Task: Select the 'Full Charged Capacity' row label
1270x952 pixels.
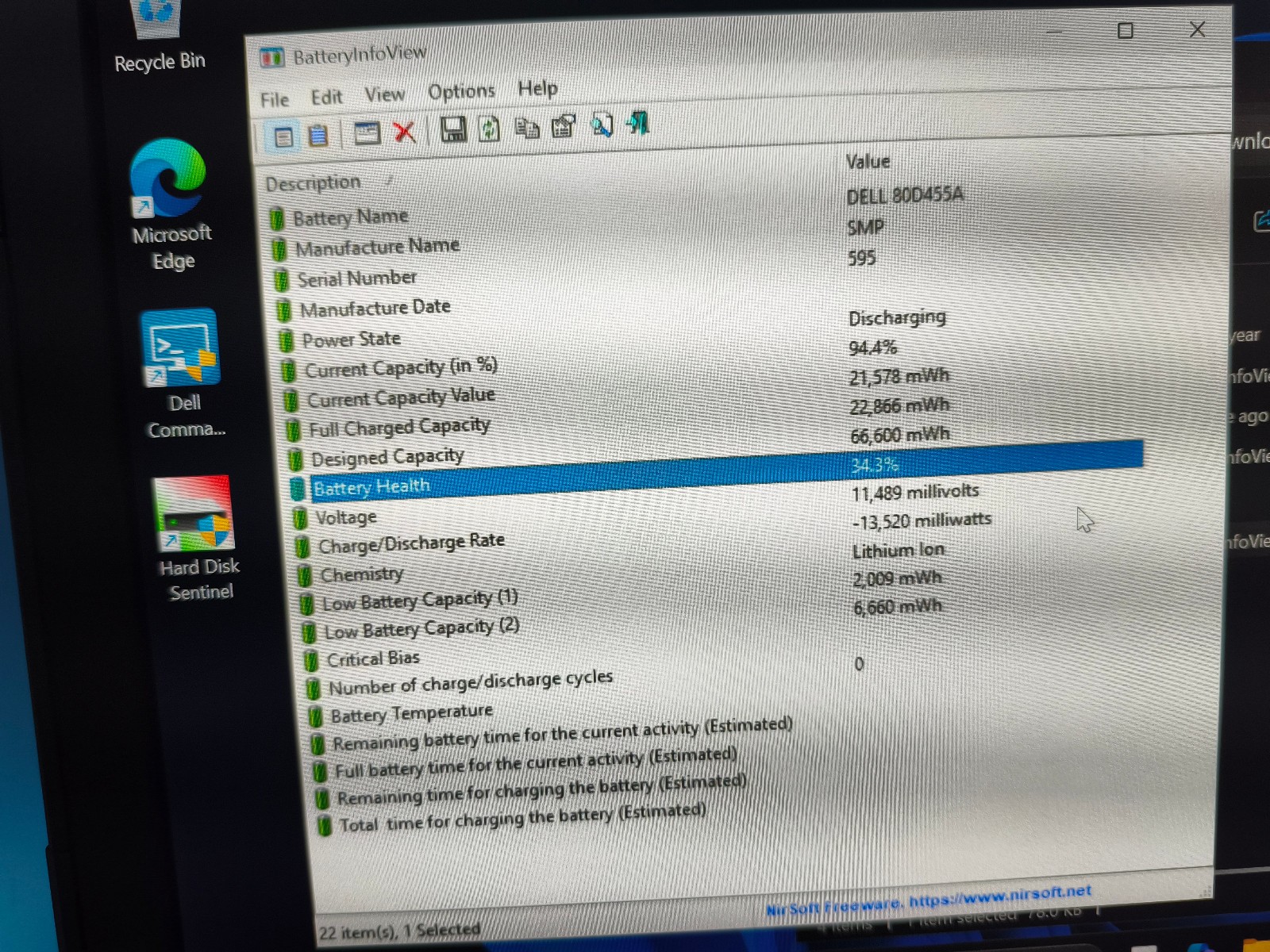Action: pos(399,428)
